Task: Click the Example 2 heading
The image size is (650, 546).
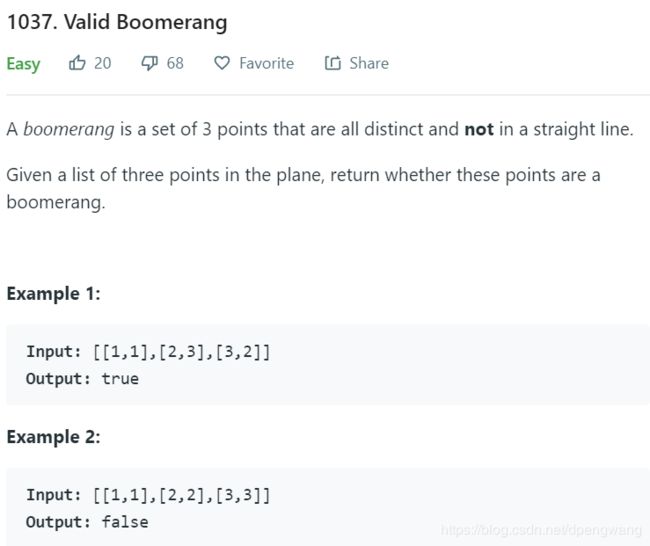Action: (53, 437)
